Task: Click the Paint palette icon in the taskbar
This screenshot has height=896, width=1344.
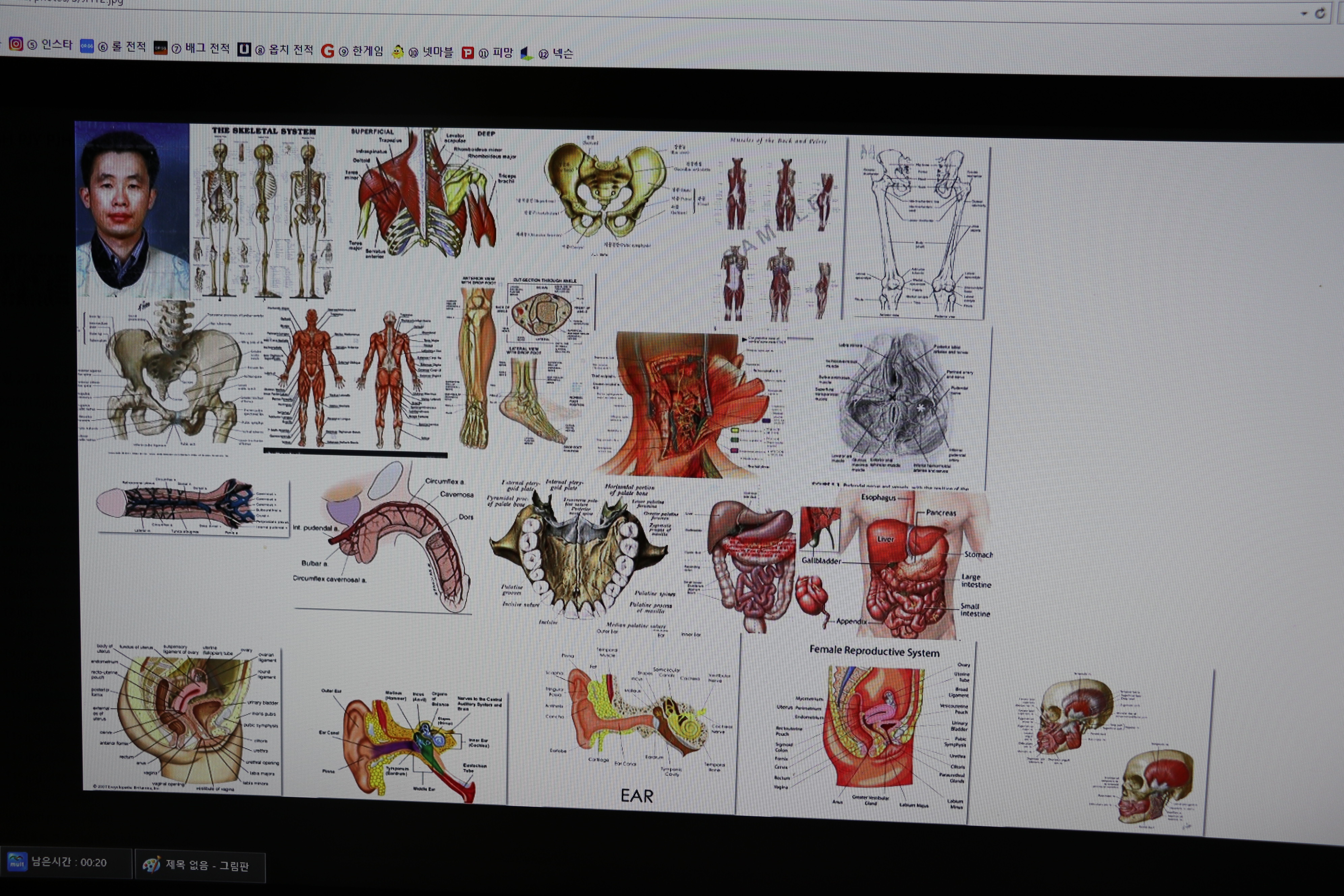Action: pos(151,865)
